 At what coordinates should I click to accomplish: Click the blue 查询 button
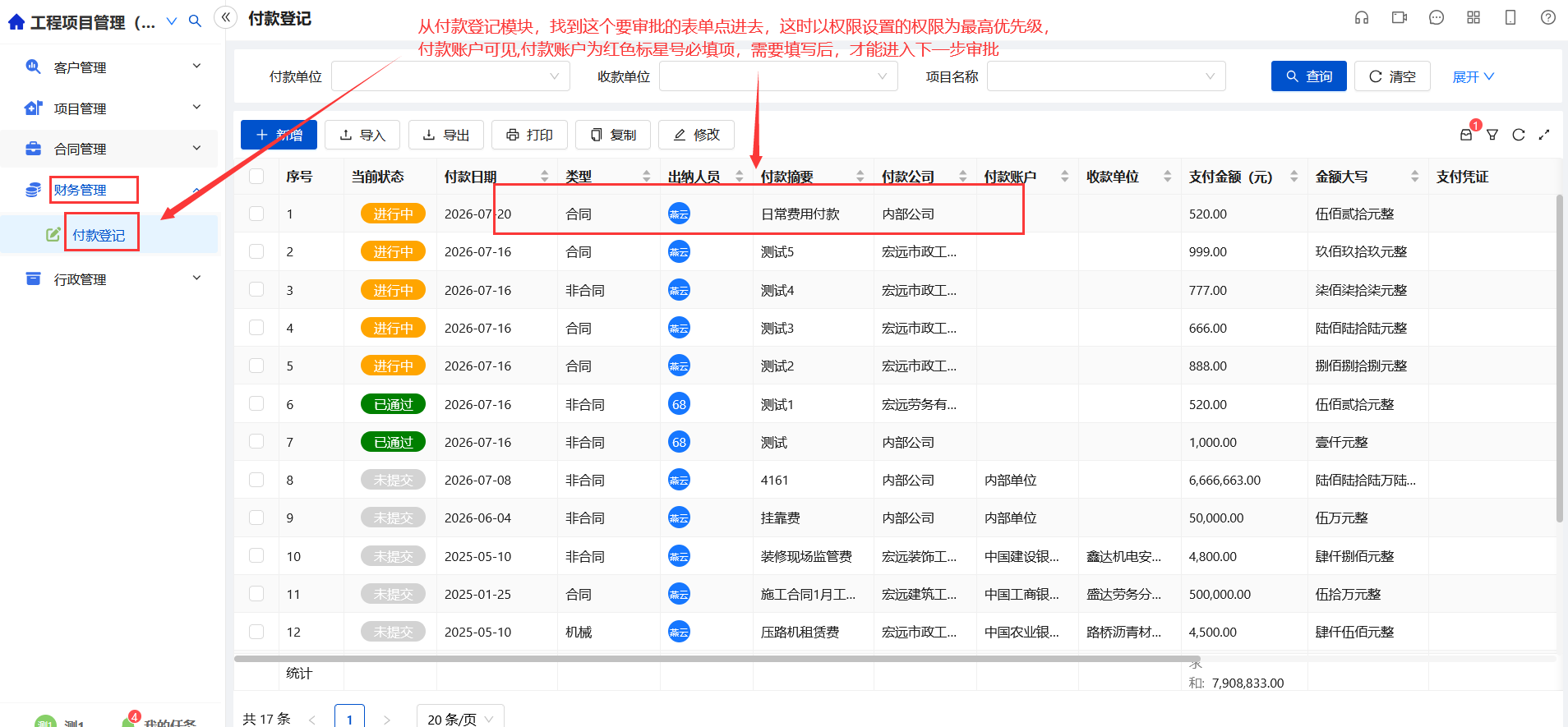point(1308,76)
